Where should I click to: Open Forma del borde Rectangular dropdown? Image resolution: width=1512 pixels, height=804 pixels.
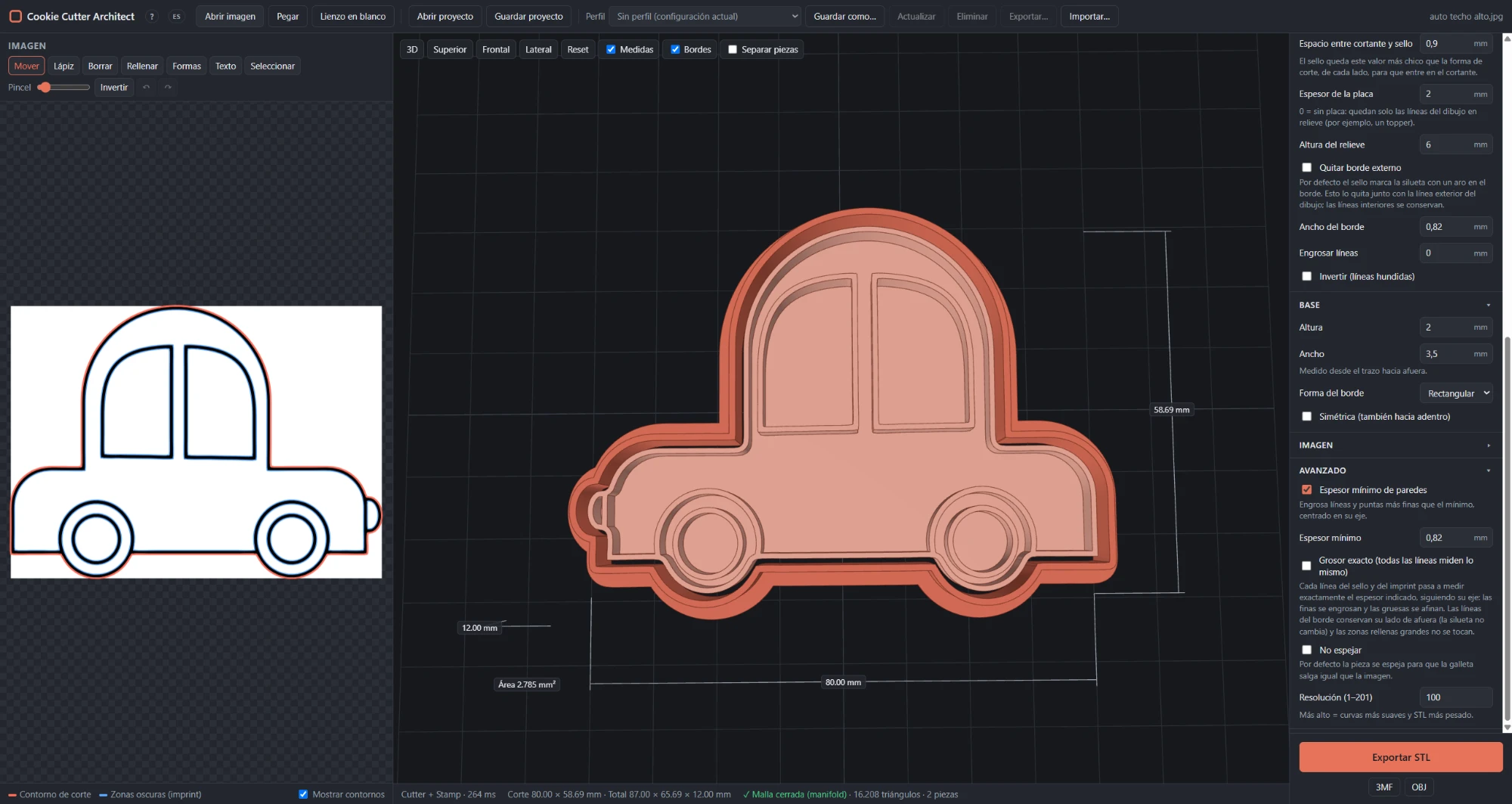point(1456,393)
